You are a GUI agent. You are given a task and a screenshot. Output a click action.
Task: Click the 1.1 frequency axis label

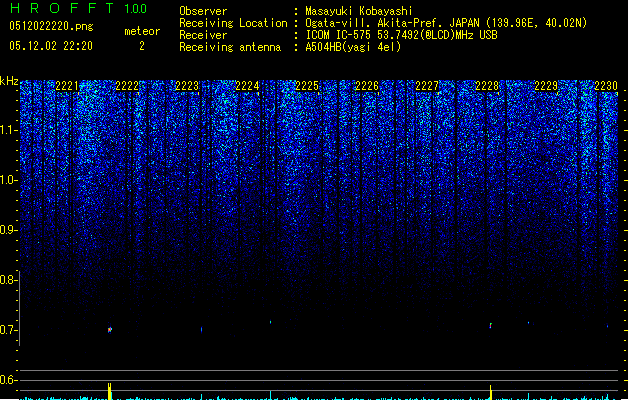pos(8,131)
